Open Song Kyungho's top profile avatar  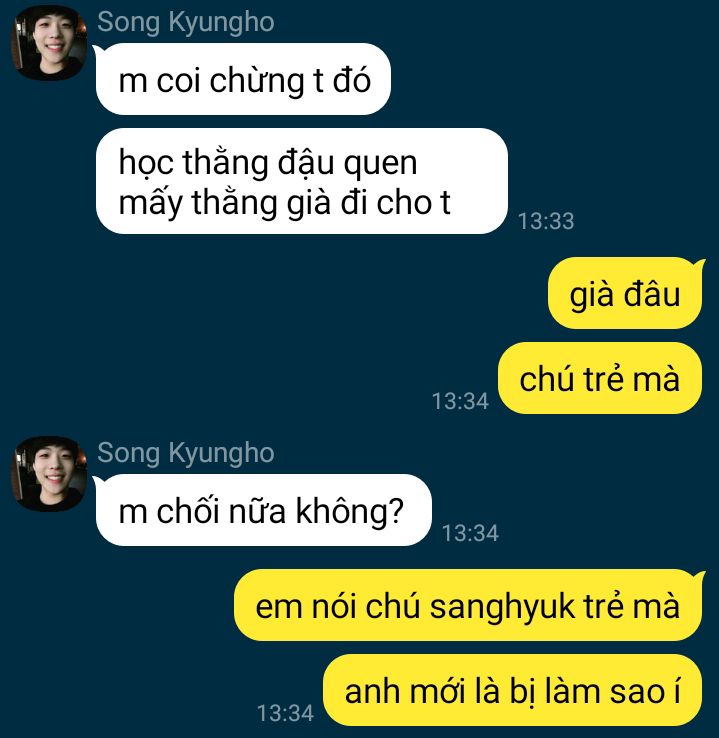[49, 43]
